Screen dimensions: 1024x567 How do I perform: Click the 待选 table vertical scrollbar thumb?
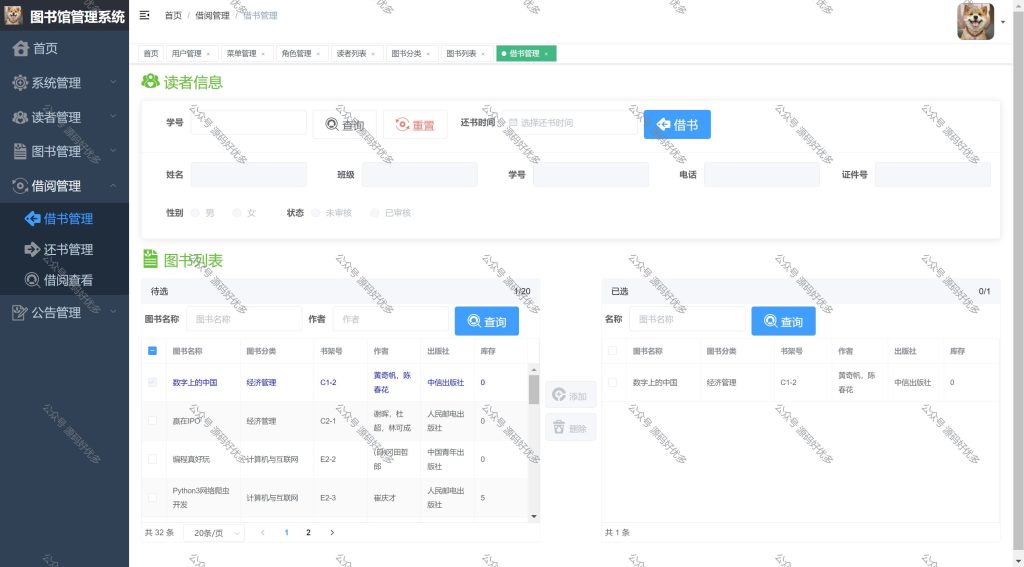click(534, 390)
